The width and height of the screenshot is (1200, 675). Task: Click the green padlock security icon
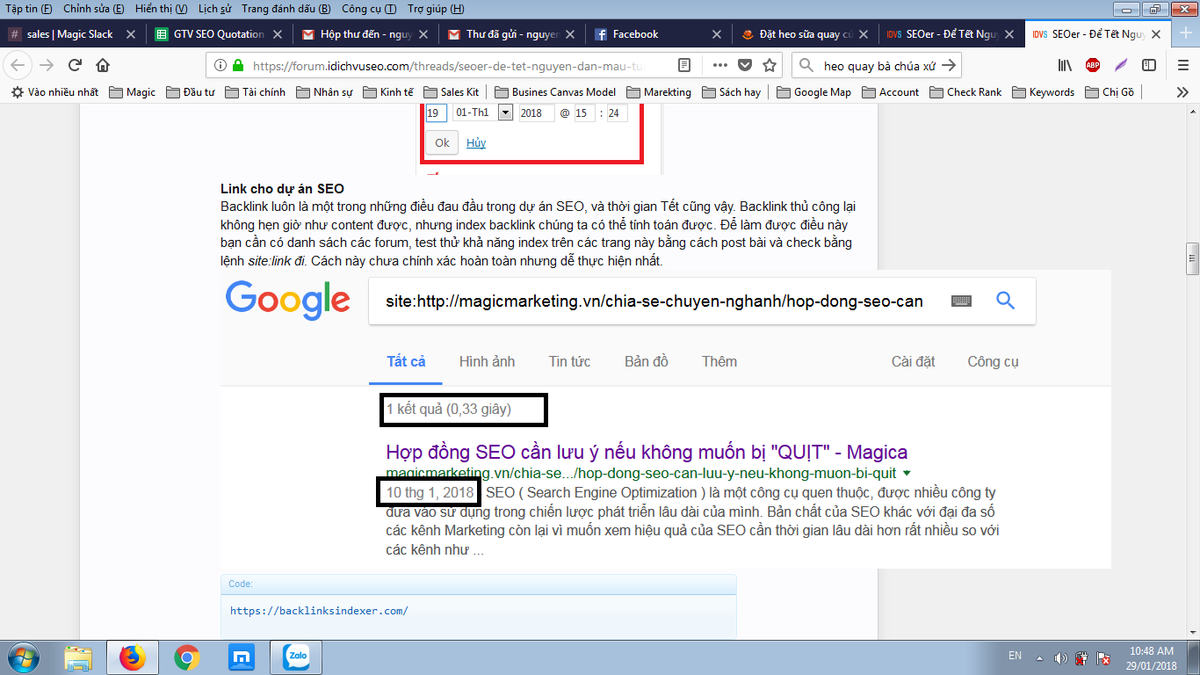click(238, 66)
